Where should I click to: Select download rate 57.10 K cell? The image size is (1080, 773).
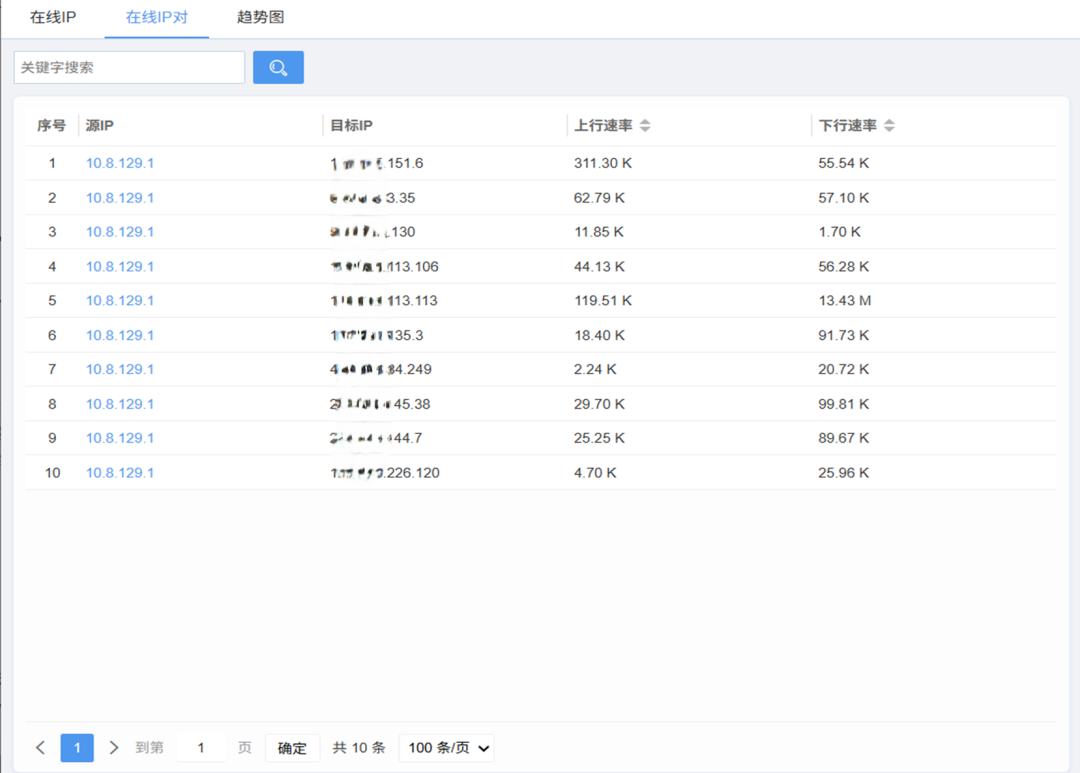tap(844, 198)
